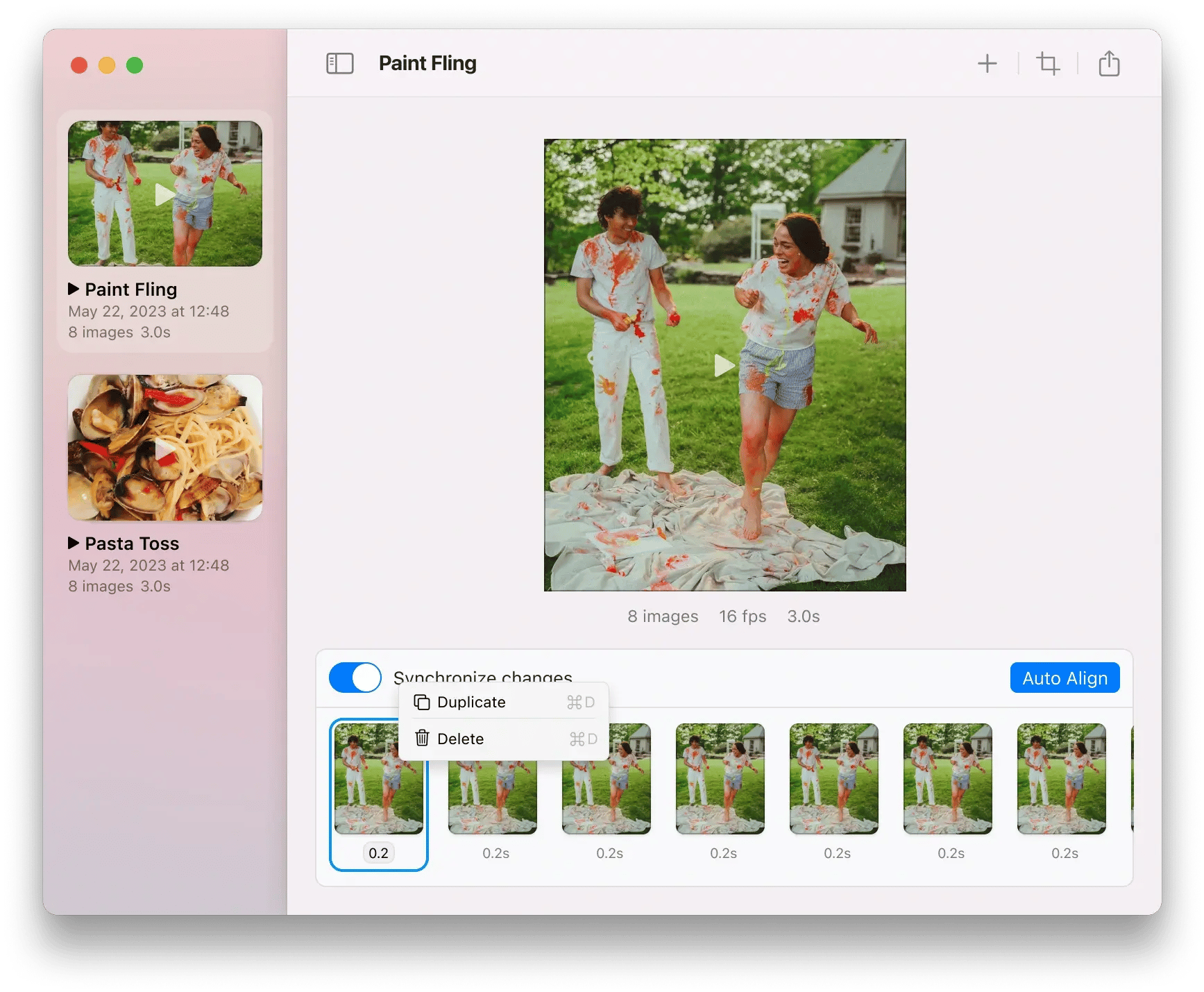Edit the 0.2 duration field of first frame

[378, 852]
